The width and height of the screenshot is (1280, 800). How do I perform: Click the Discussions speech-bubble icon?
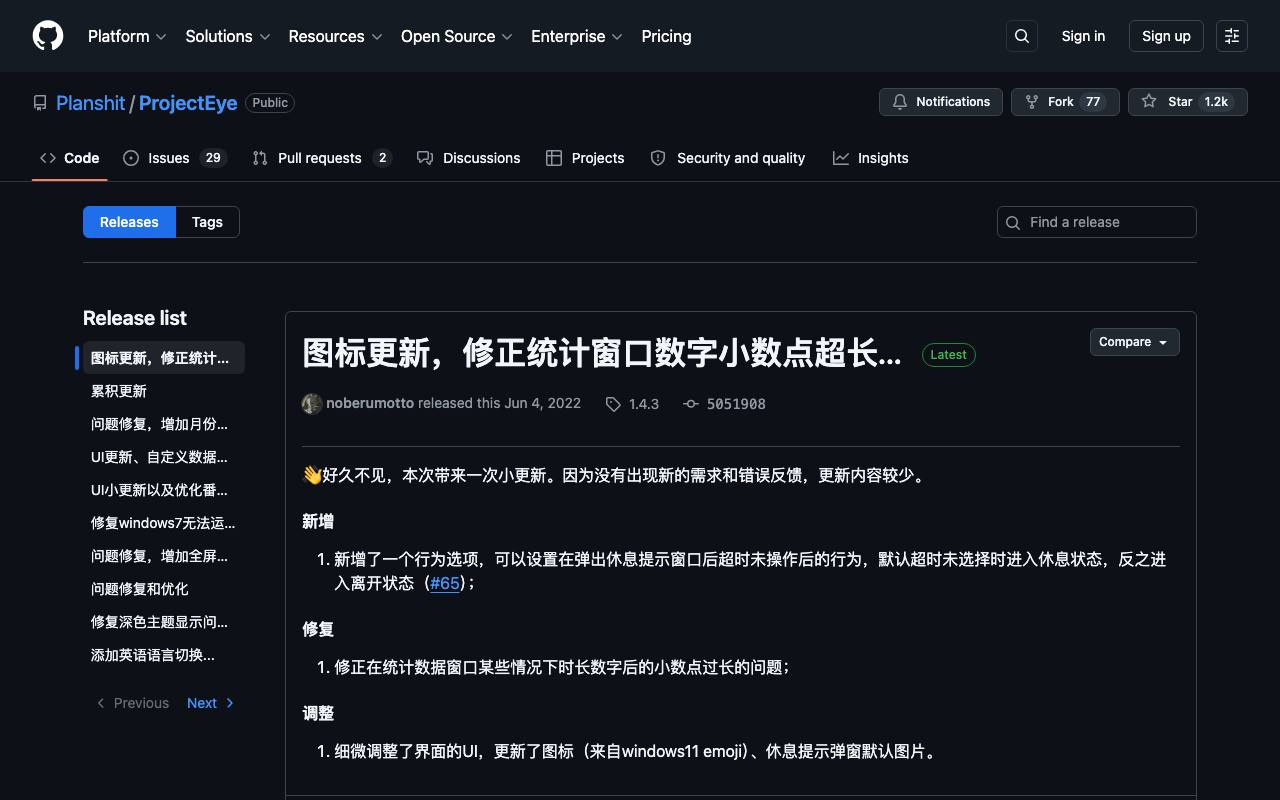[x=425, y=158]
